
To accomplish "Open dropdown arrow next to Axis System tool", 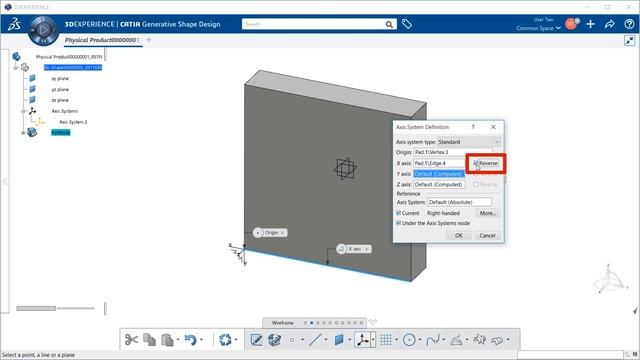I will (373, 340).
